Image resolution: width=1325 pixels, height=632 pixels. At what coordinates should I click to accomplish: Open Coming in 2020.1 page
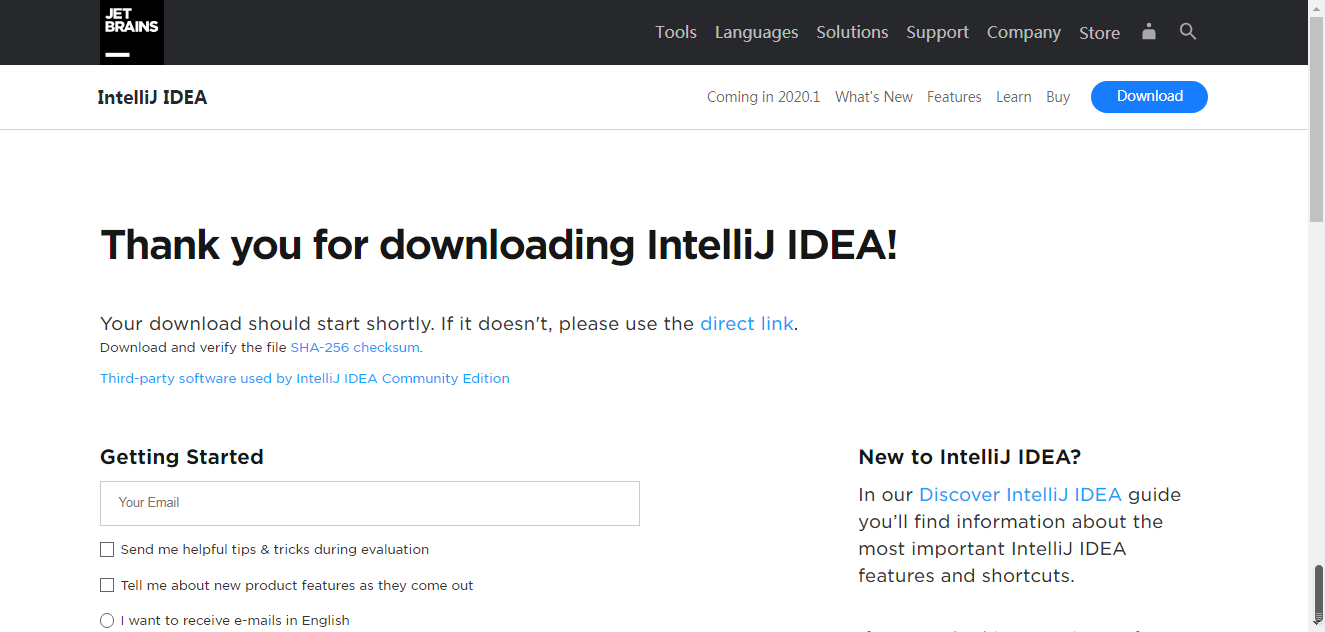[763, 97]
